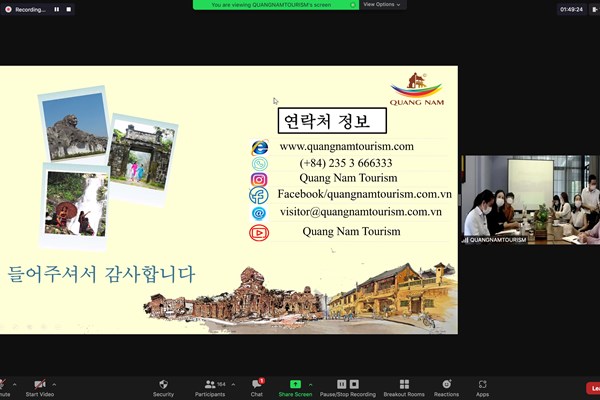Pause the recording in top-left indicator
The height and width of the screenshot is (400, 600).
[57, 9]
